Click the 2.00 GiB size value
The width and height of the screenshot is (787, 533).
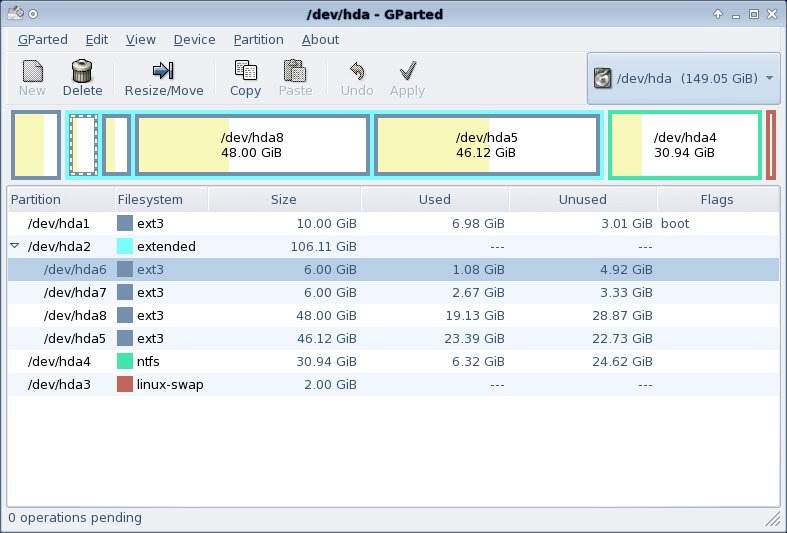coord(330,384)
